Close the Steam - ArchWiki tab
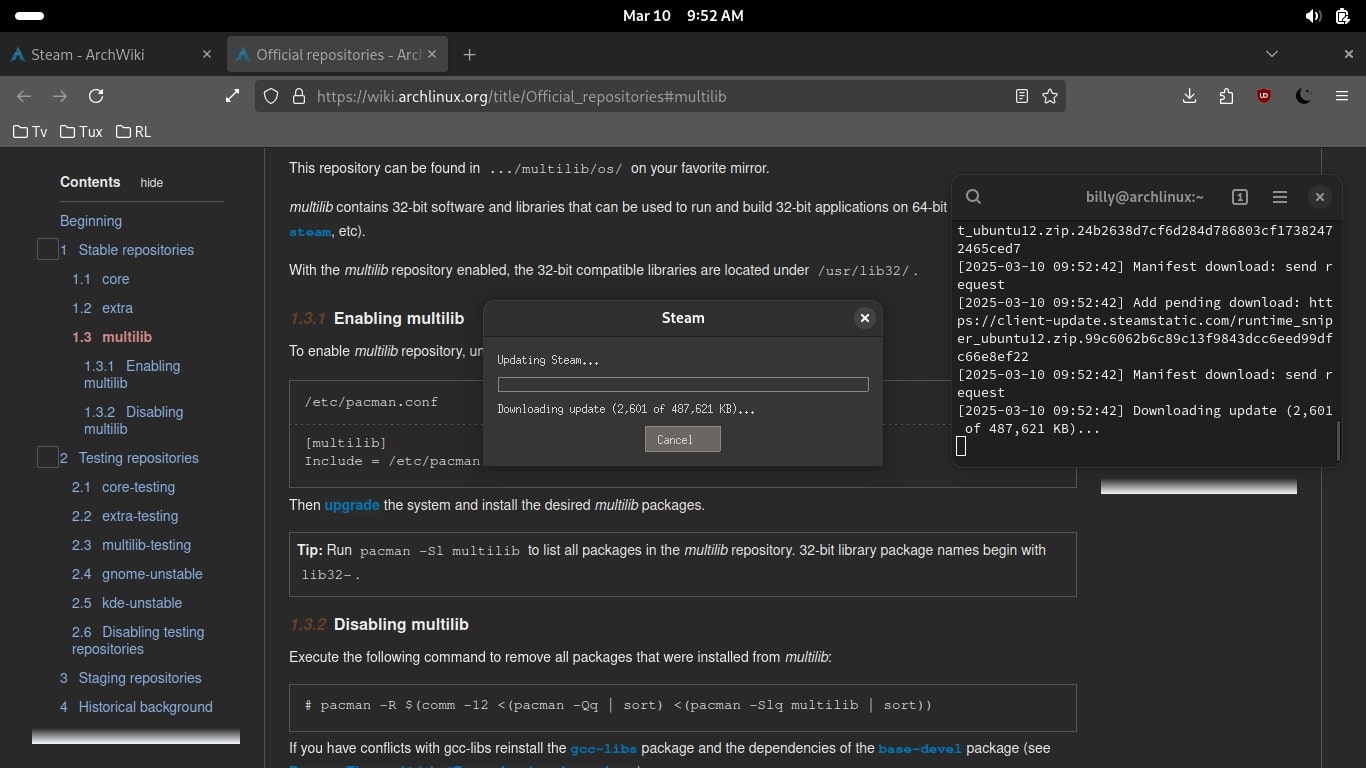 [x=207, y=54]
